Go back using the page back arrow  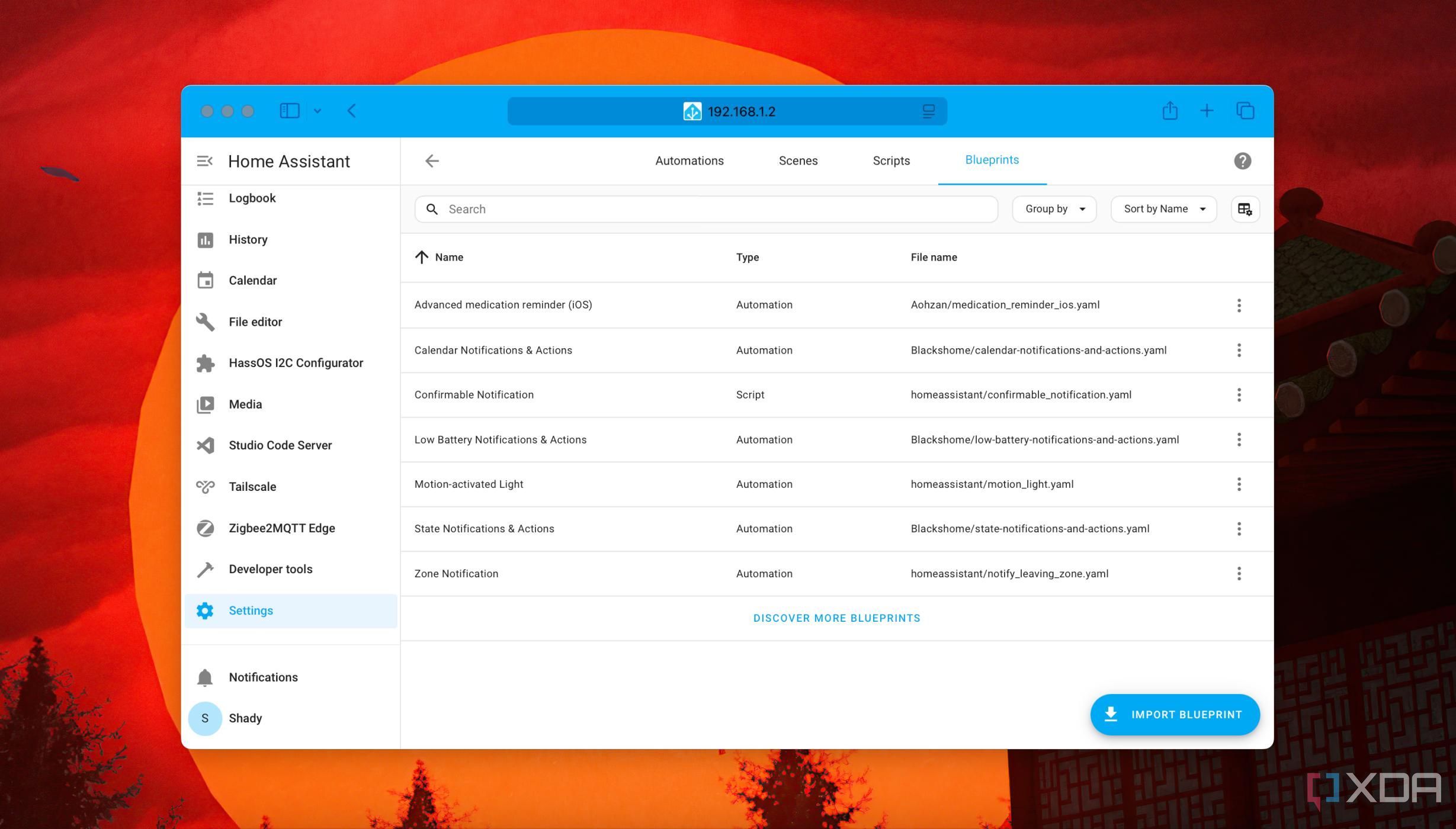[x=432, y=161]
